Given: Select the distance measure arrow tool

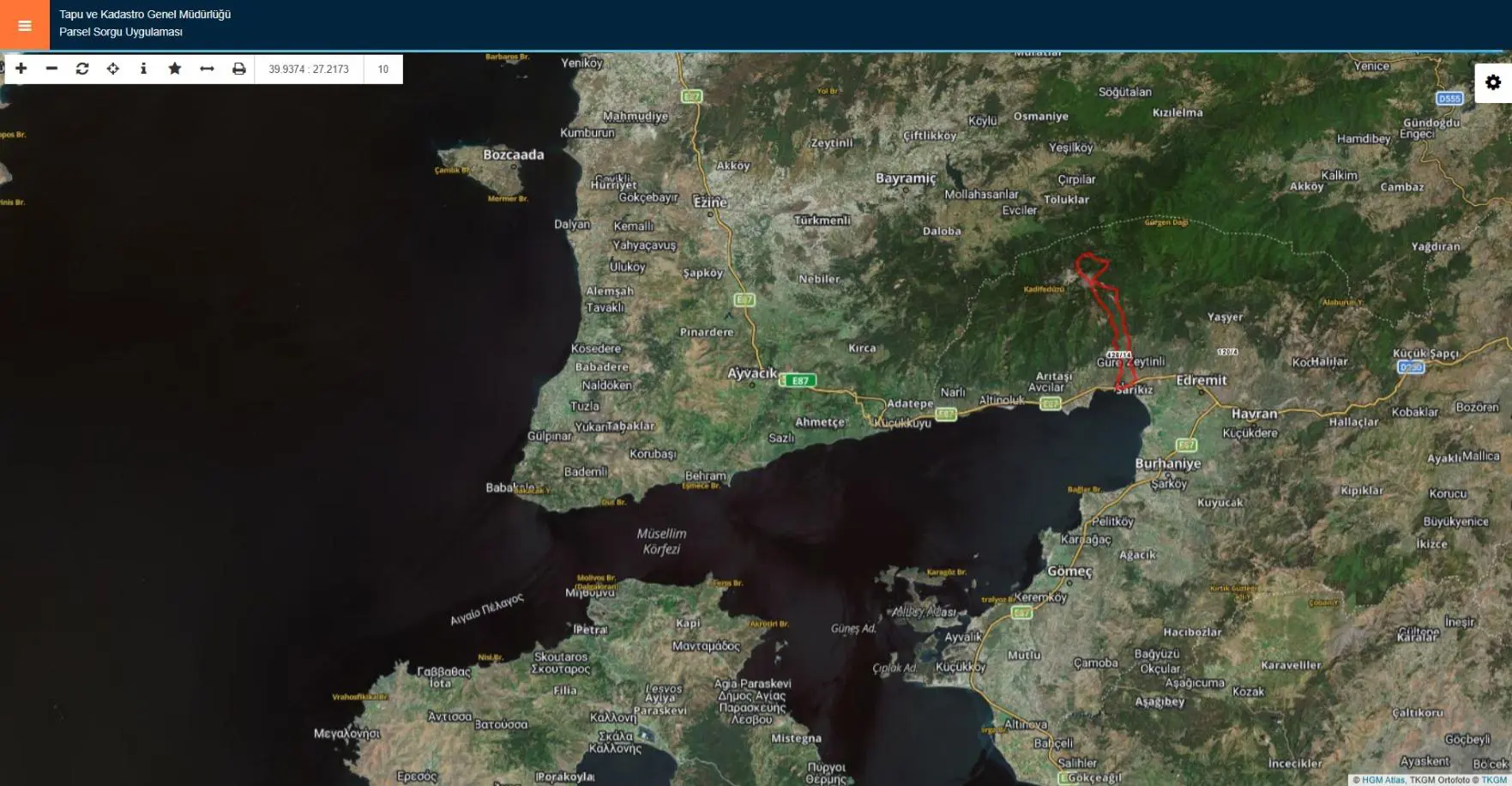Looking at the screenshot, I should coord(207,69).
